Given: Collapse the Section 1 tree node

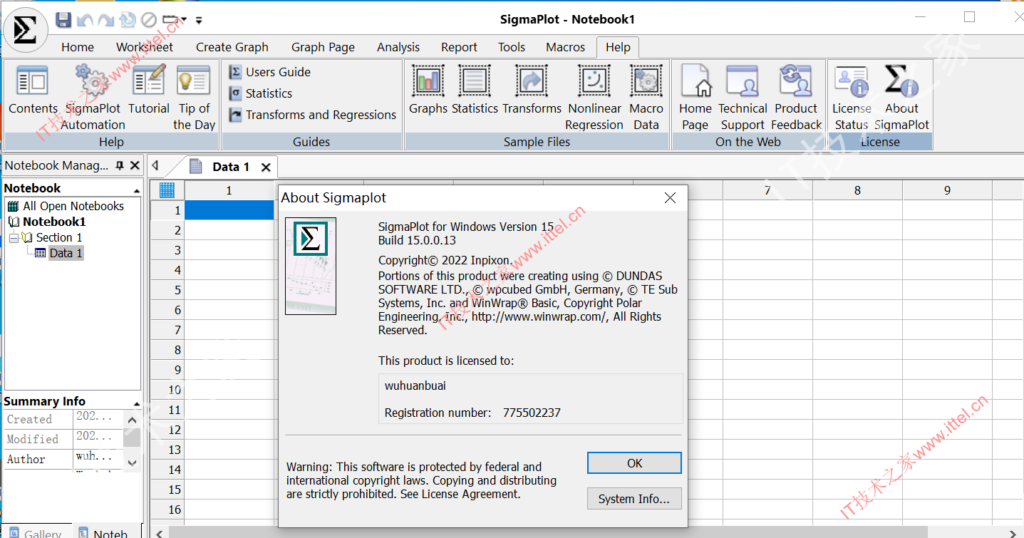Looking at the screenshot, I should coord(14,238).
